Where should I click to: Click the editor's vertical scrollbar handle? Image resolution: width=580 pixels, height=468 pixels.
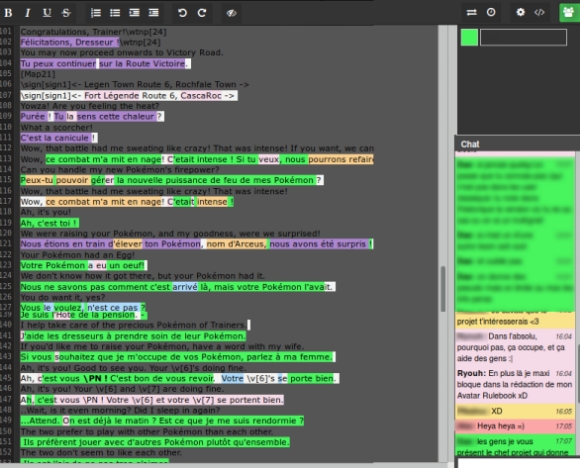pyautogui.click(x=443, y=289)
